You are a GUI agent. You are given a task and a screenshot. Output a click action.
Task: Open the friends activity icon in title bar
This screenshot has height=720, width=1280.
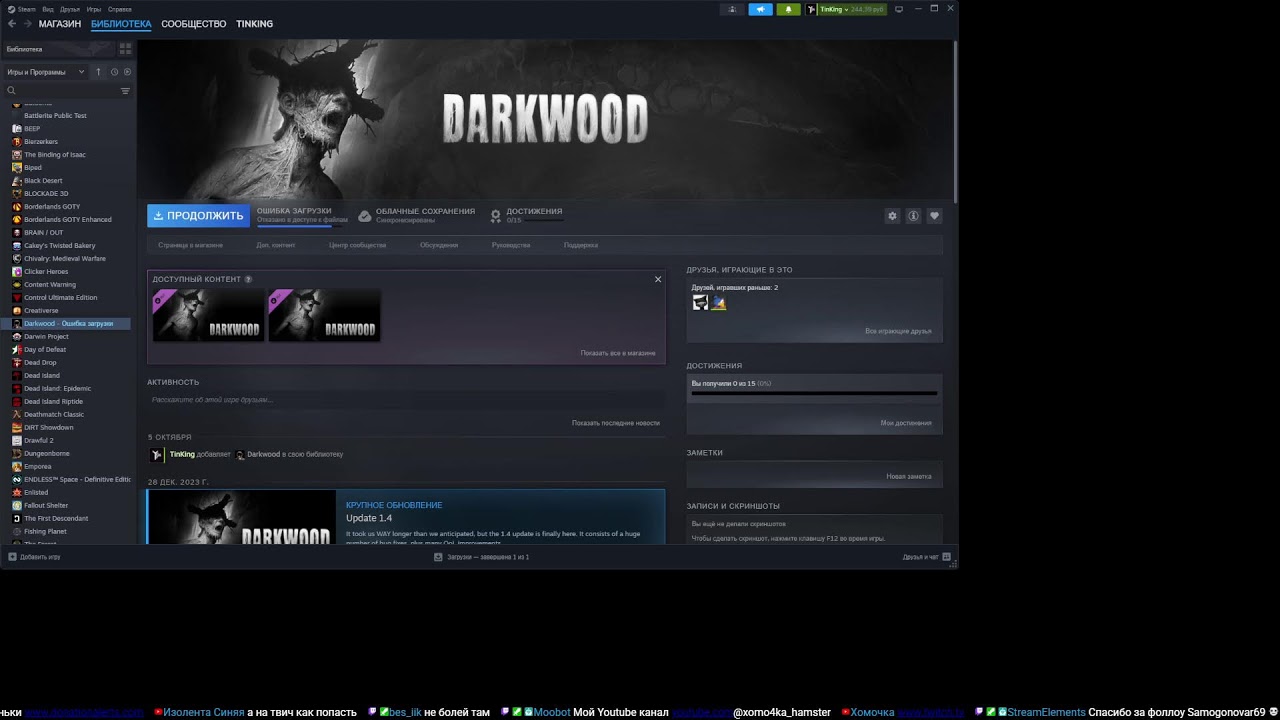click(x=733, y=9)
